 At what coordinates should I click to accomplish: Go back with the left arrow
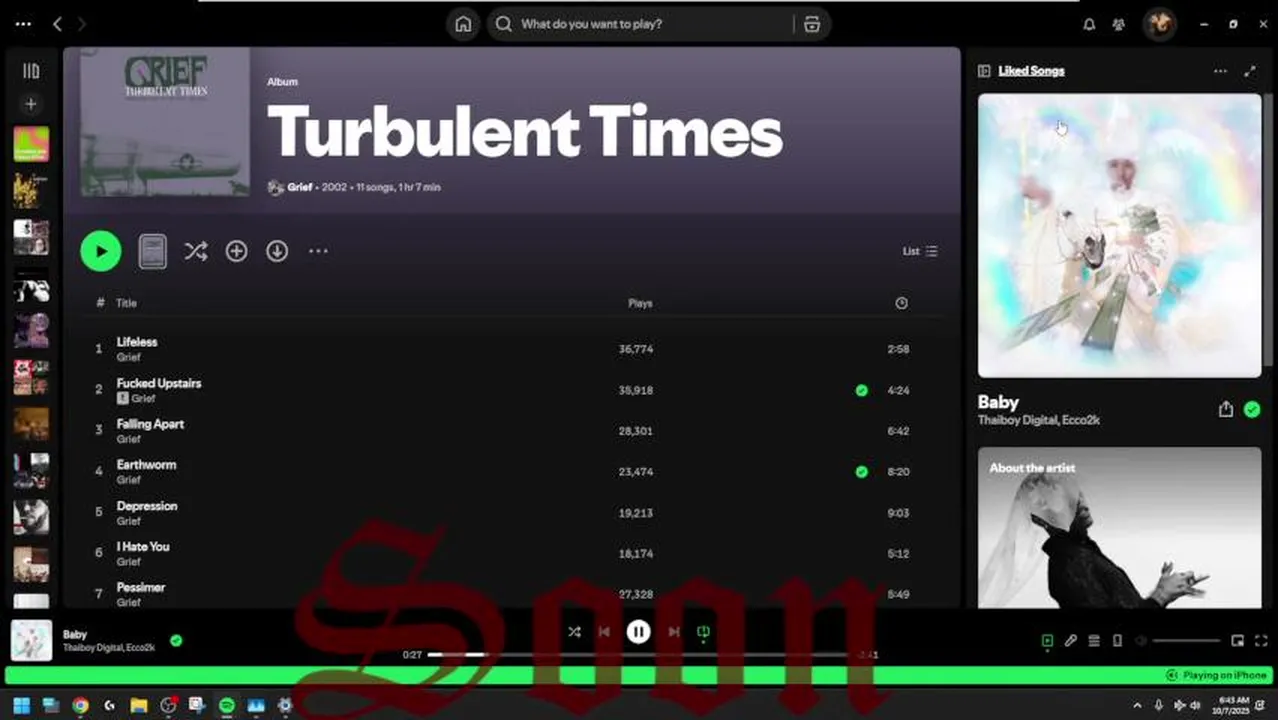pos(57,24)
